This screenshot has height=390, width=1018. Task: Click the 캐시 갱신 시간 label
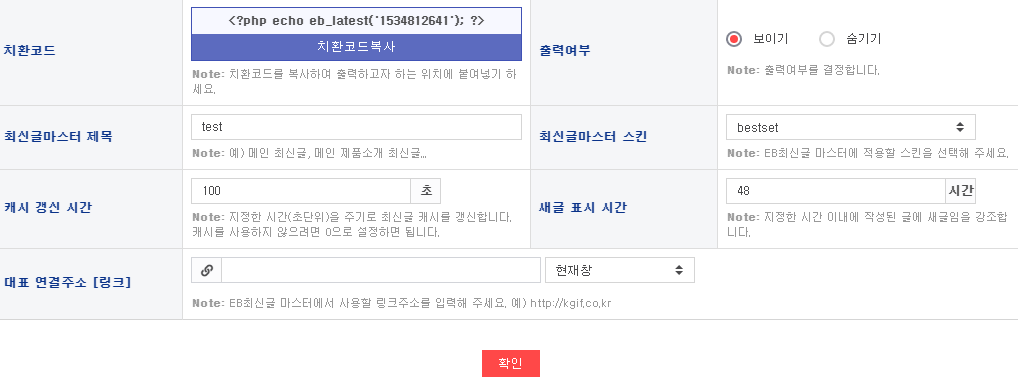click(x=48, y=208)
